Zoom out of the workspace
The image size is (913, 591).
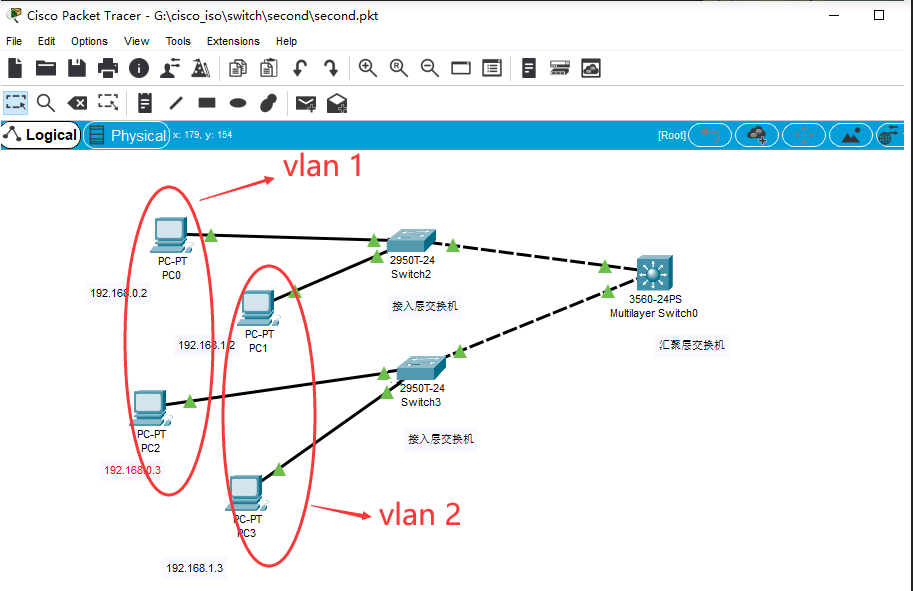(x=430, y=68)
